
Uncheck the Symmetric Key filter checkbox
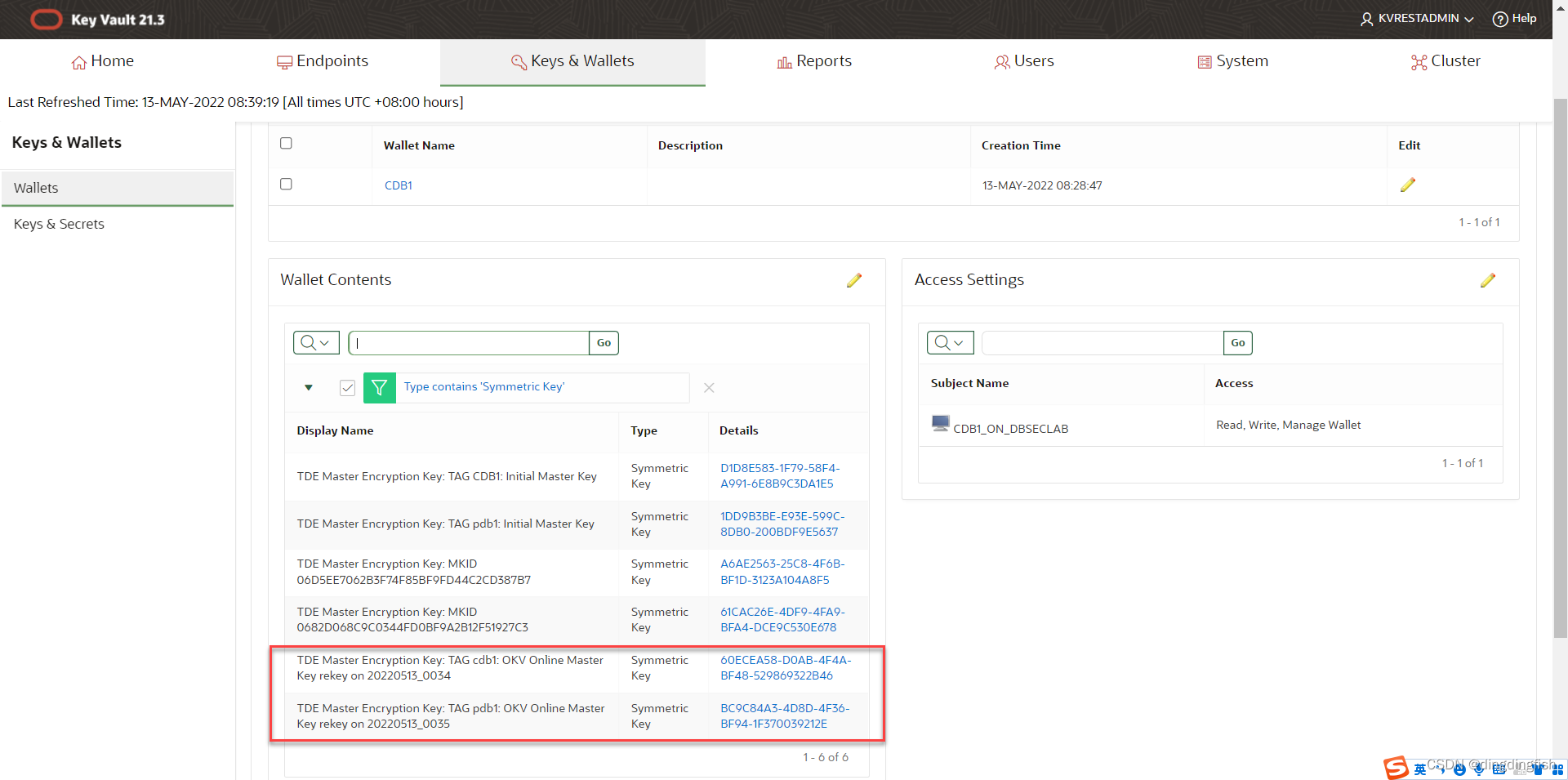pyautogui.click(x=347, y=388)
